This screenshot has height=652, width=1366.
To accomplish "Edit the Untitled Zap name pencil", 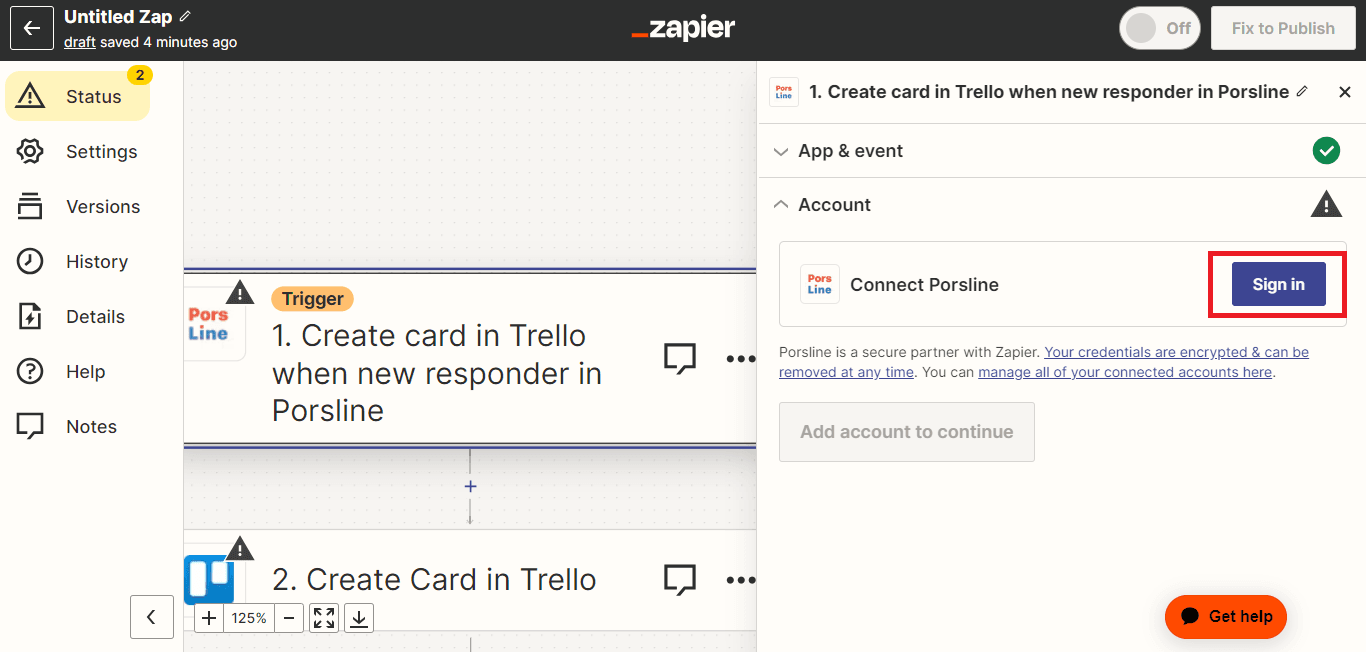I will (x=185, y=17).
